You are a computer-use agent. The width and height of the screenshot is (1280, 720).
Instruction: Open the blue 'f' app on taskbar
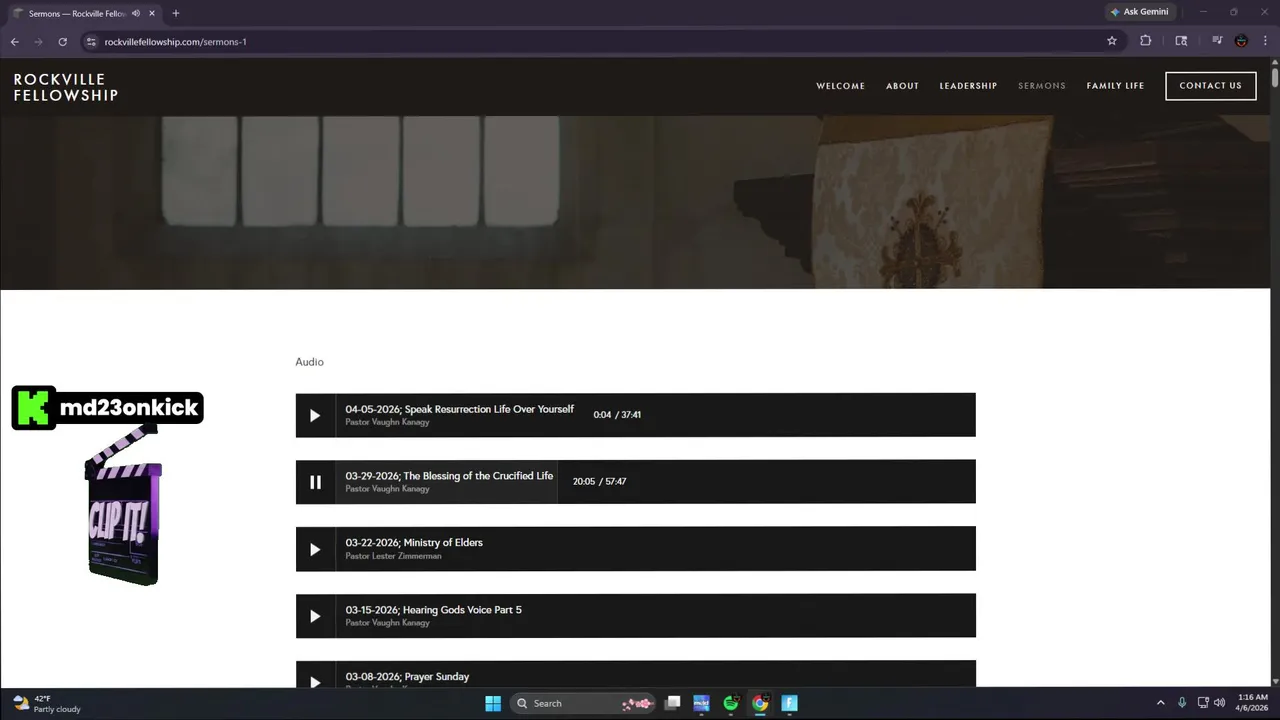(789, 703)
